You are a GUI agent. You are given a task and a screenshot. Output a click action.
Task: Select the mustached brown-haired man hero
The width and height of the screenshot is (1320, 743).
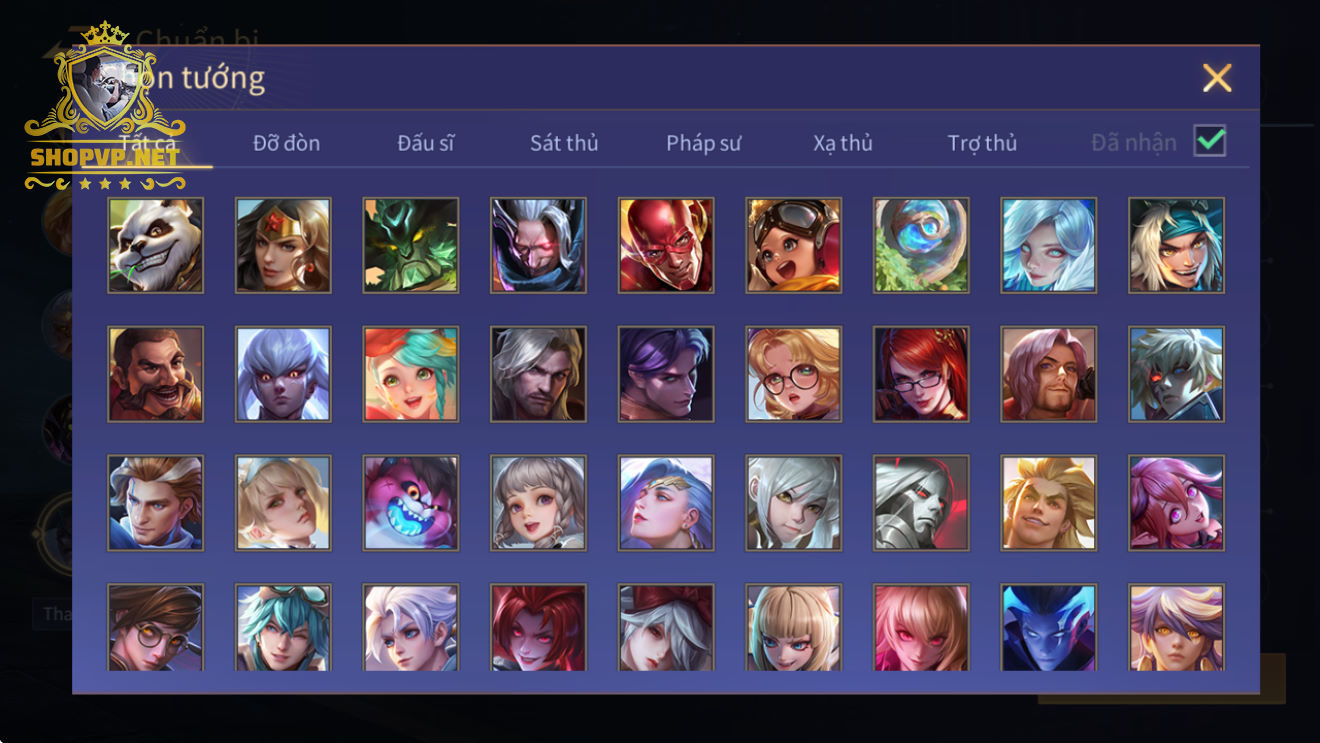tap(155, 374)
